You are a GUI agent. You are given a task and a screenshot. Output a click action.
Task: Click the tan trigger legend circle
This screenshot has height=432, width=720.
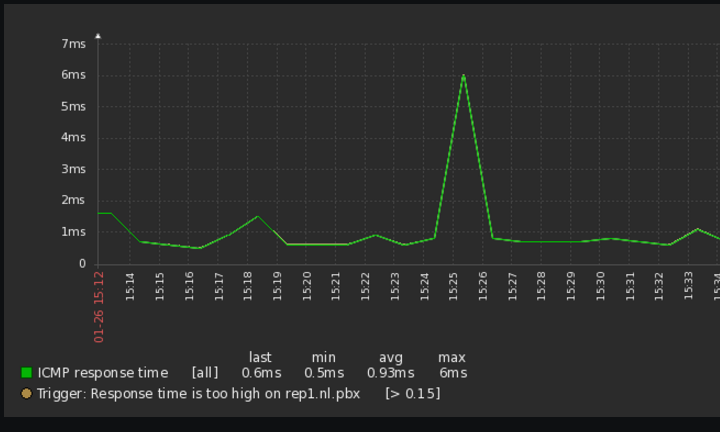tap(27, 393)
